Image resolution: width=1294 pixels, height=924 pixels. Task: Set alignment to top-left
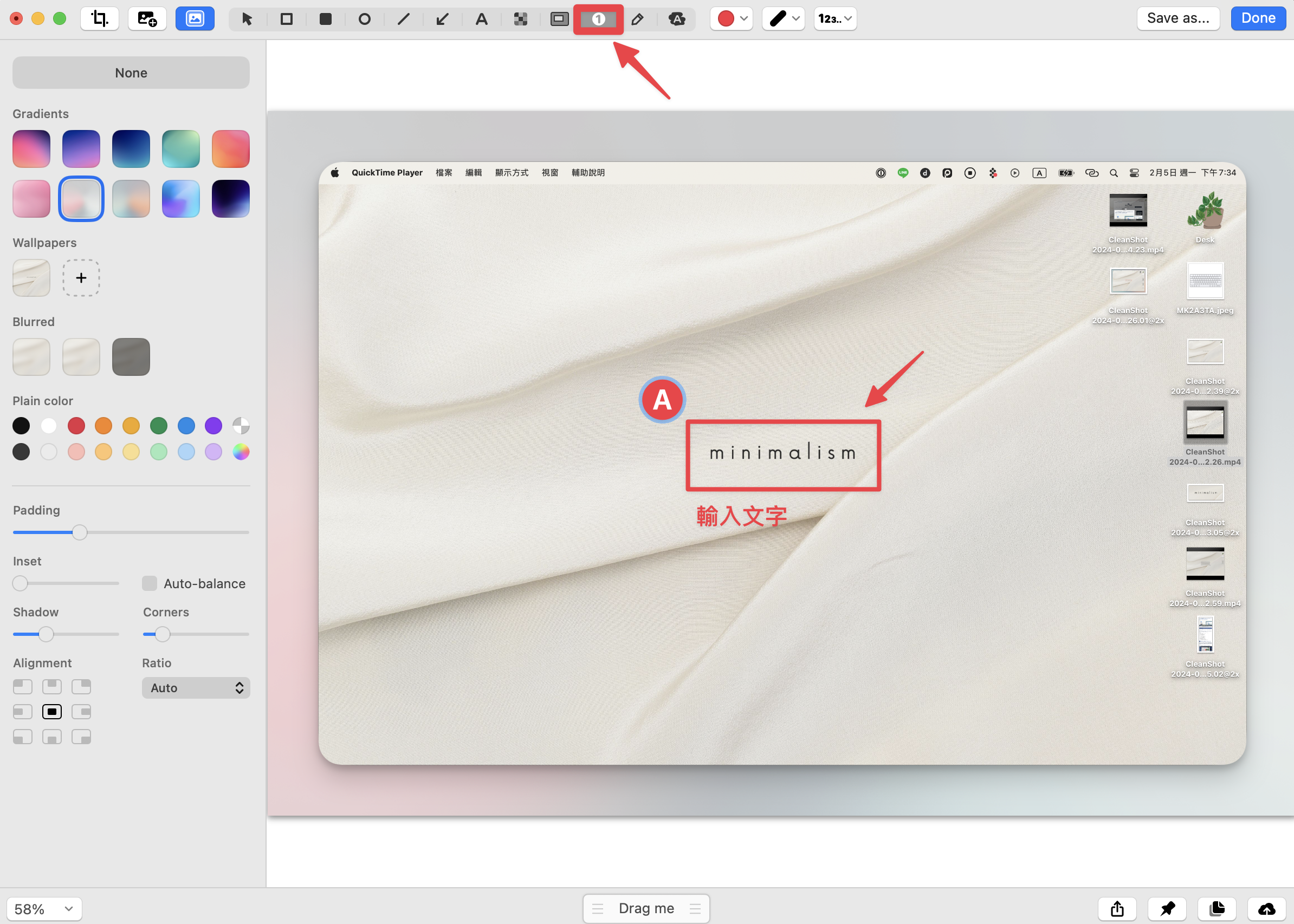[x=23, y=687]
